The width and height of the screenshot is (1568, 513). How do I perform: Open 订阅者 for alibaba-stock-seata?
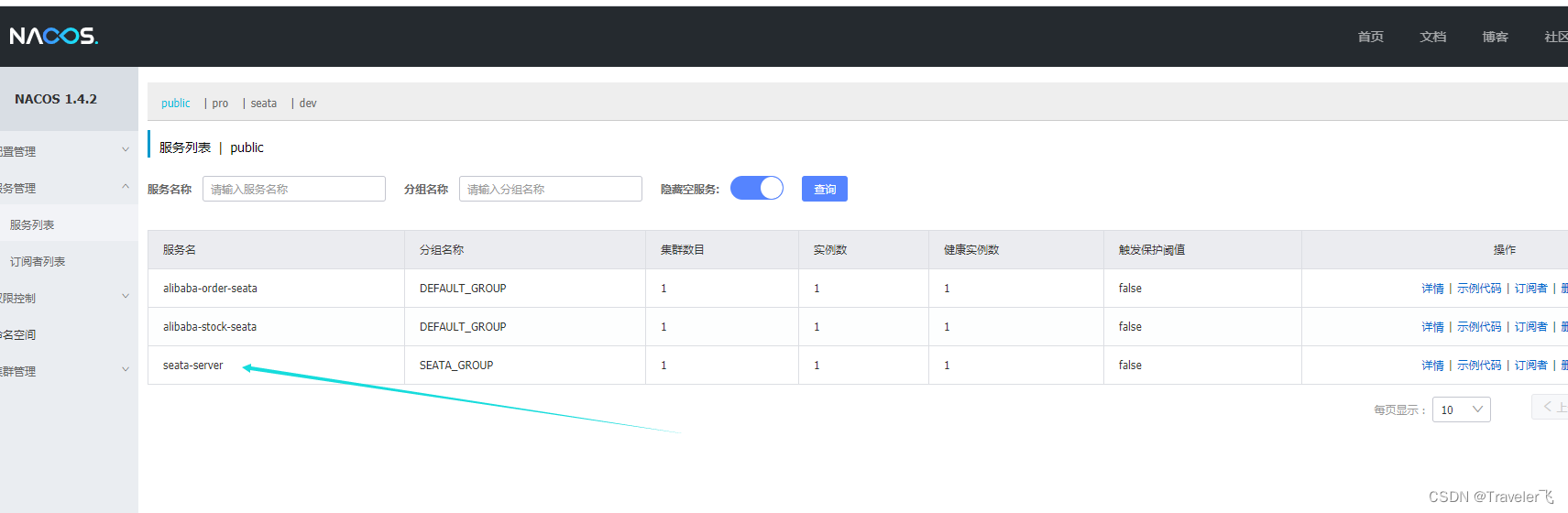1530,326
